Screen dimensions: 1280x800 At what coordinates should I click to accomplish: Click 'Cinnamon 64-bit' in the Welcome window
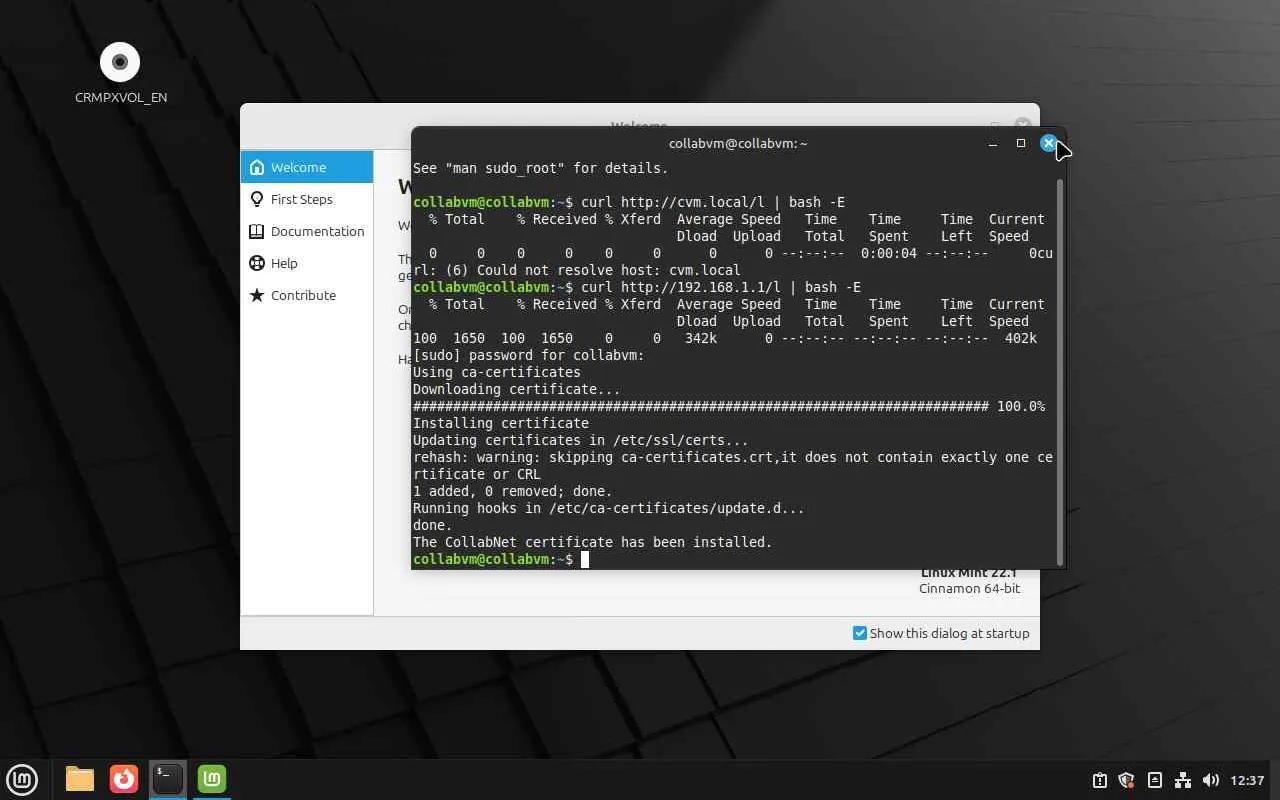pyautogui.click(x=970, y=589)
